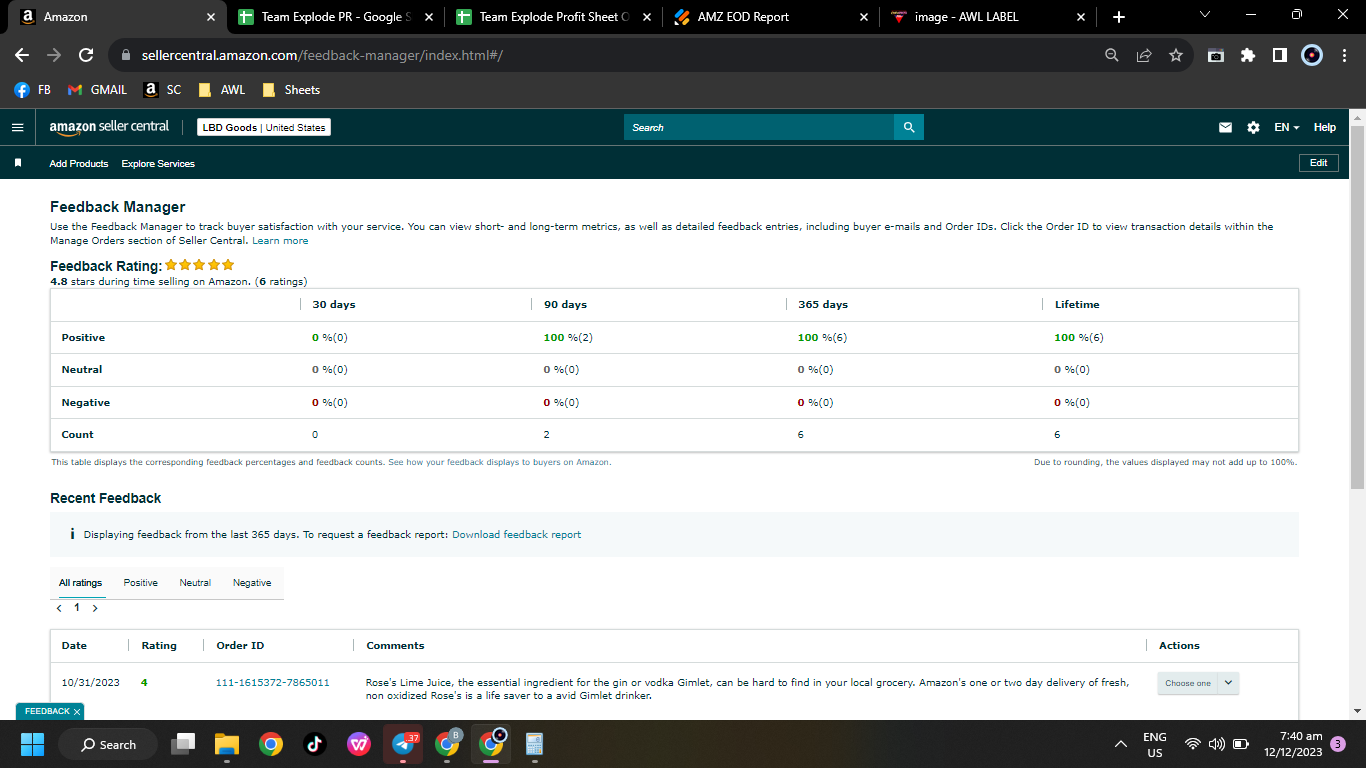The width and height of the screenshot is (1366, 768).
Task: Click the Chrome zoom magnifier icon in address bar
Action: [1112, 55]
